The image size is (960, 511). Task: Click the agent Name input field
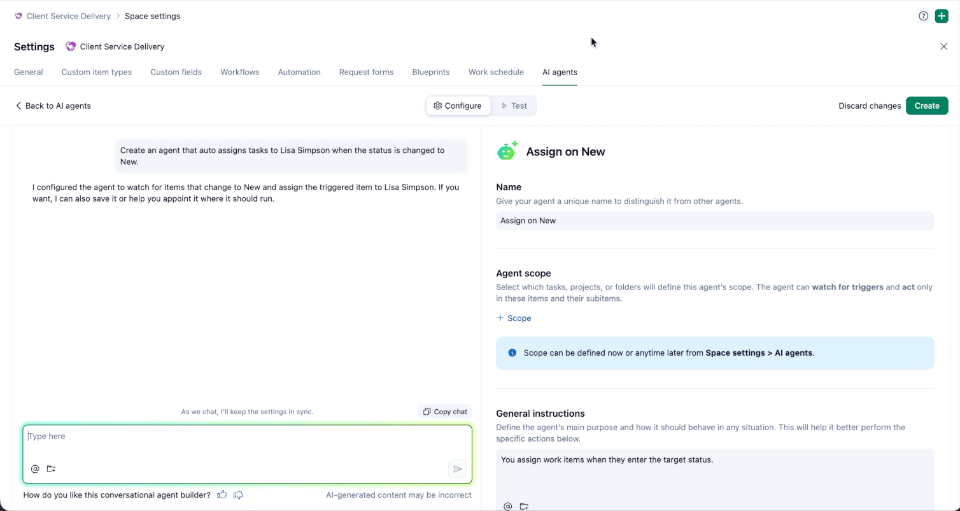(715, 220)
